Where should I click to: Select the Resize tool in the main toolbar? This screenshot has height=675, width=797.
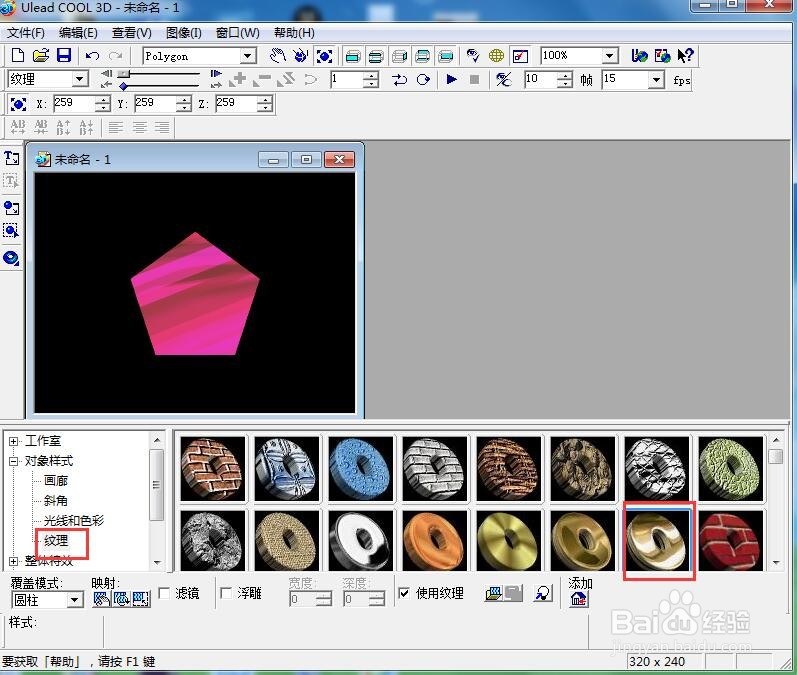tap(324, 56)
